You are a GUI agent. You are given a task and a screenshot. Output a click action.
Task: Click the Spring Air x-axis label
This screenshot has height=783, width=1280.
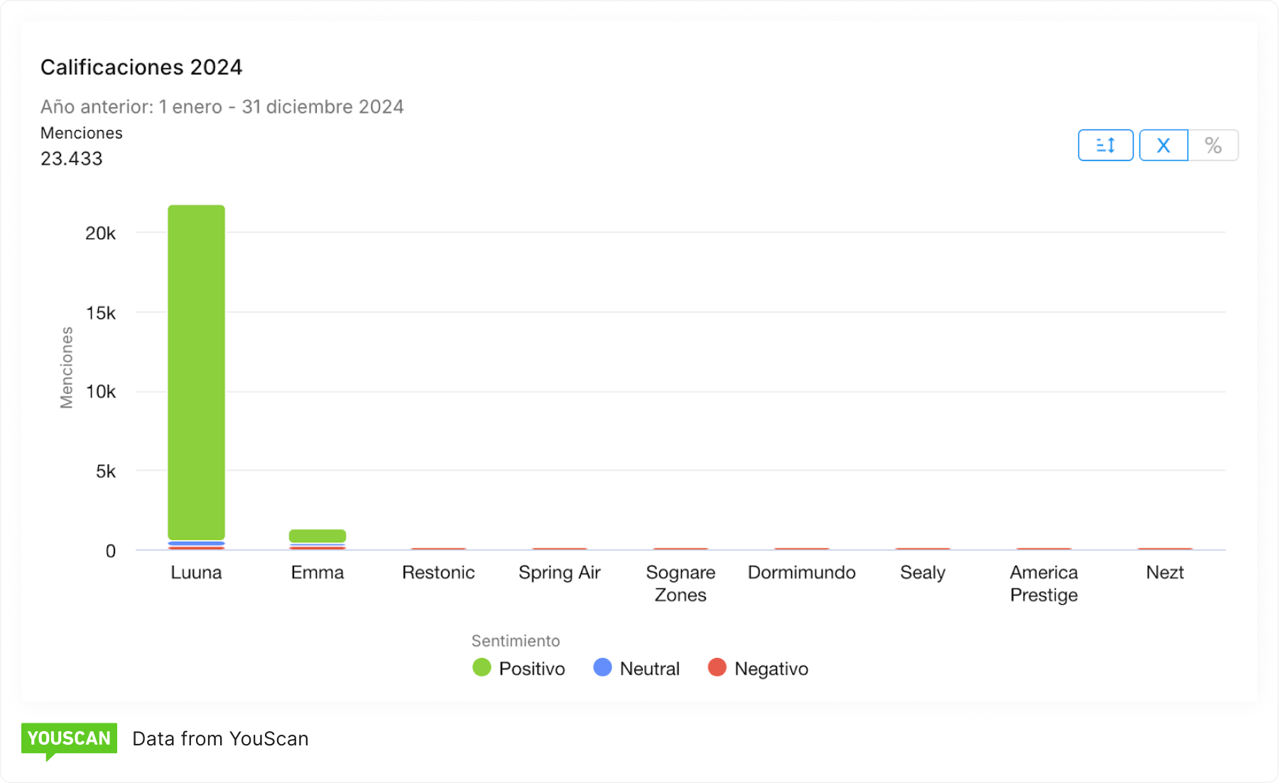[x=559, y=573]
